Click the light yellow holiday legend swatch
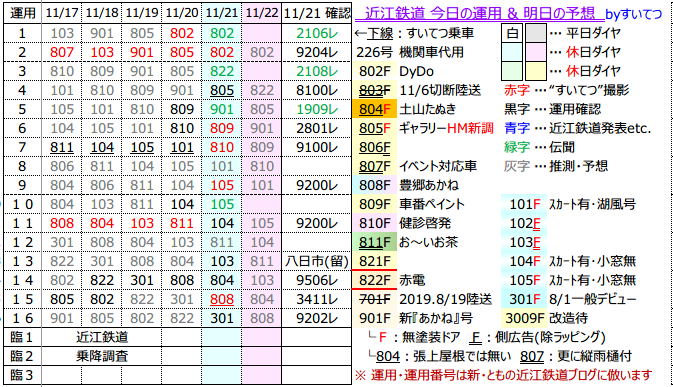Image resolution: width=673 pixels, height=387 pixels. (536, 71)
